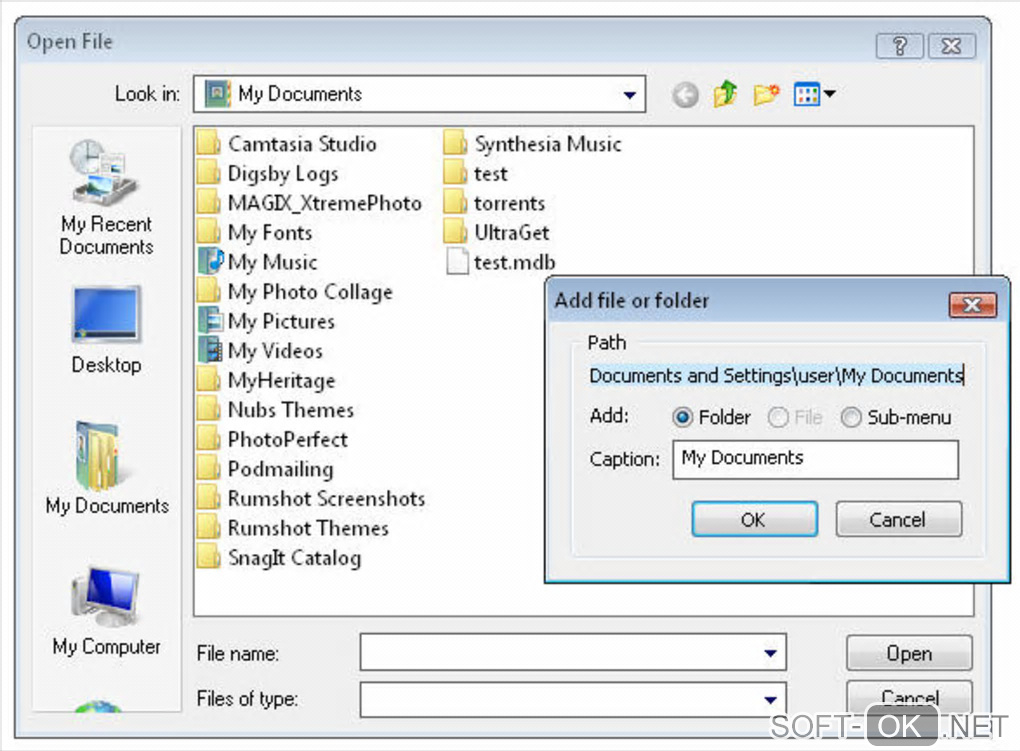1020x751 pixels.
Task: Create new folder toolbar icon
Action: (766, 95)
